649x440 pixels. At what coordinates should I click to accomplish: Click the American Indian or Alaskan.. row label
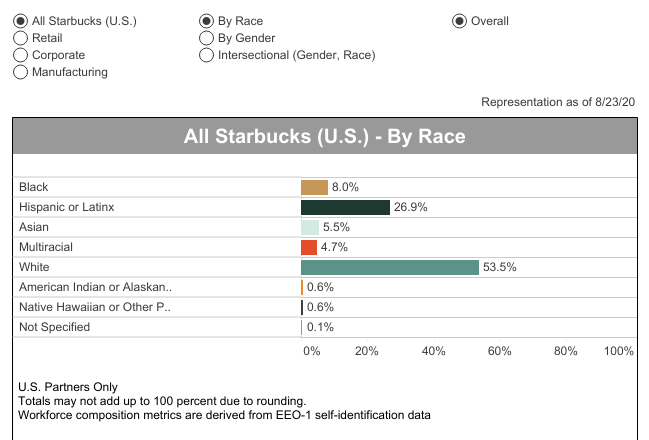pyautogui.click(x=95, y=287)
